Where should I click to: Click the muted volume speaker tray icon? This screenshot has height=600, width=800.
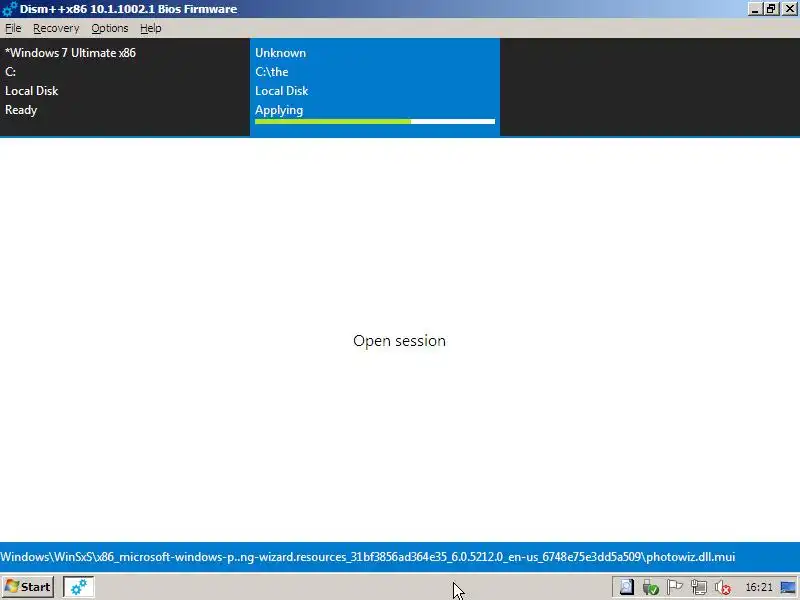click(722, 587)
